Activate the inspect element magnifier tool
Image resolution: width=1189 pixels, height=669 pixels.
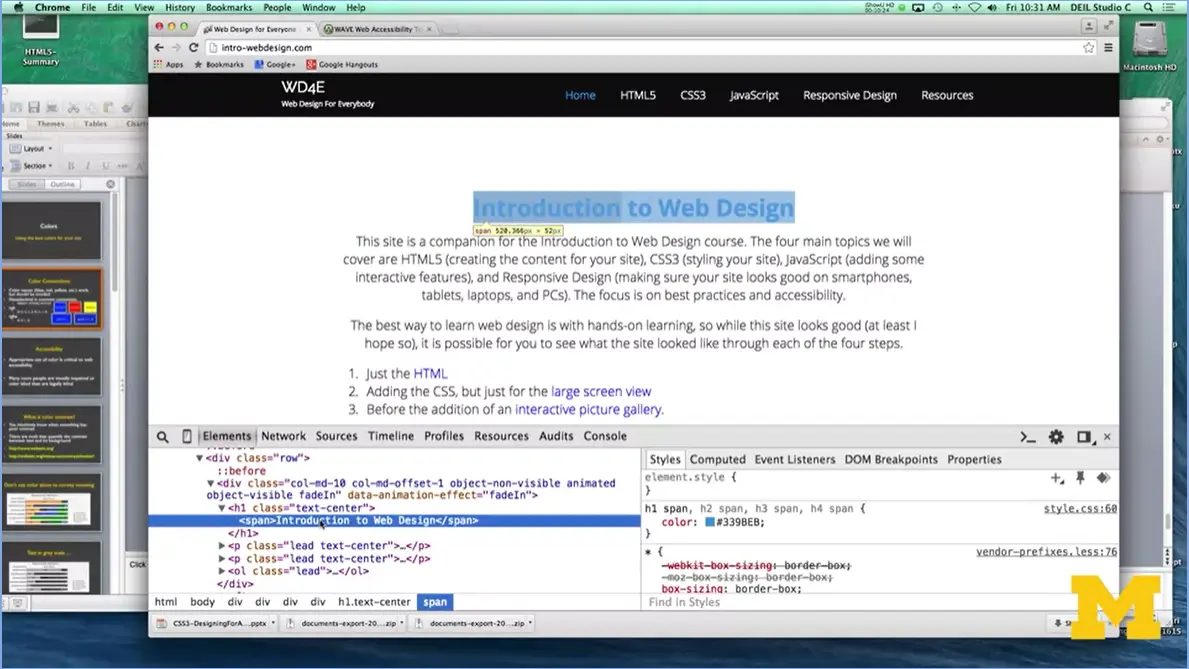(x=161, y=436)
